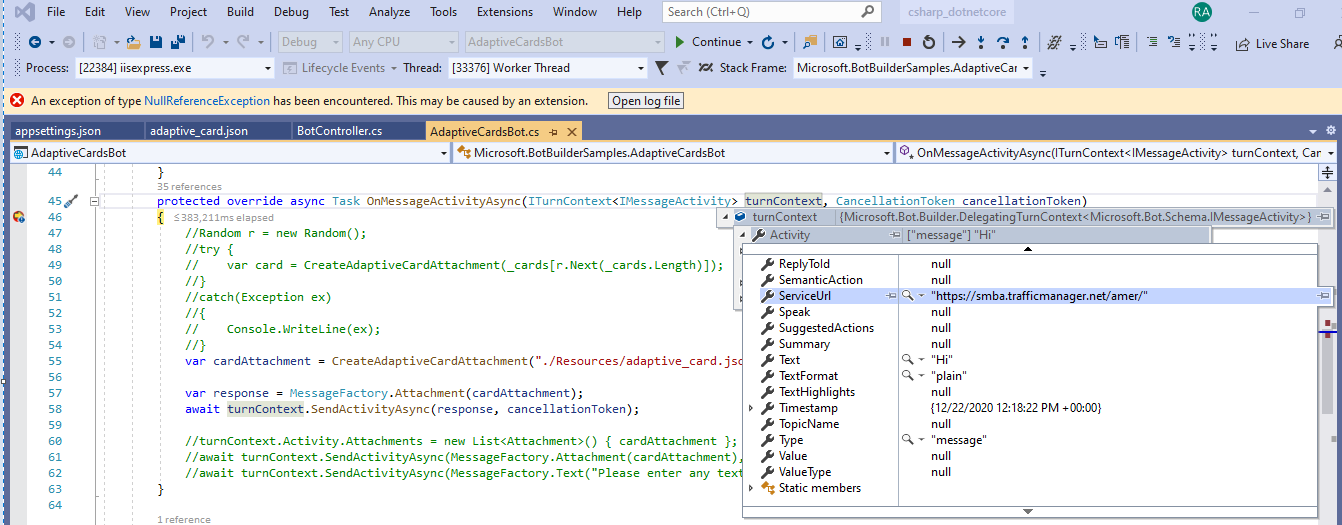Image resolution: width=1342 pixels, height=525 pixels.
Task: Switch to the adaptive_card.json tab
Action: point(198,131)
